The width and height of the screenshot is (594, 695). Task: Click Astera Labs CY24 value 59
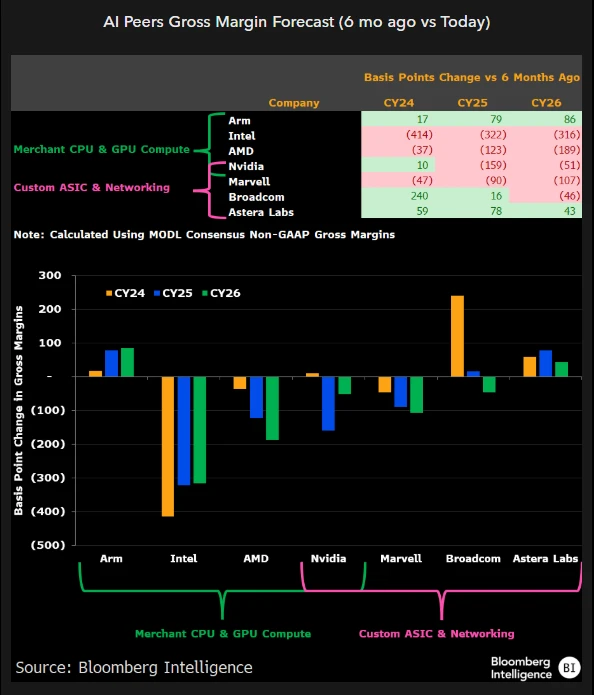click(422, 211)
